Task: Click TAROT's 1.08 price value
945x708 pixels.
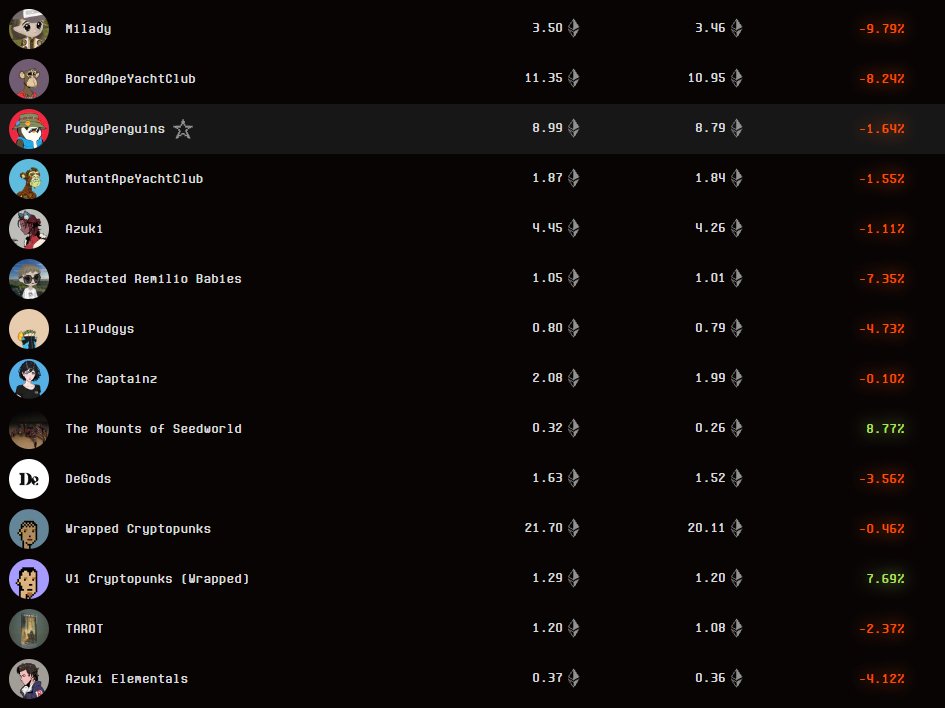Action: pyautogui.click(x=710, y=628)
